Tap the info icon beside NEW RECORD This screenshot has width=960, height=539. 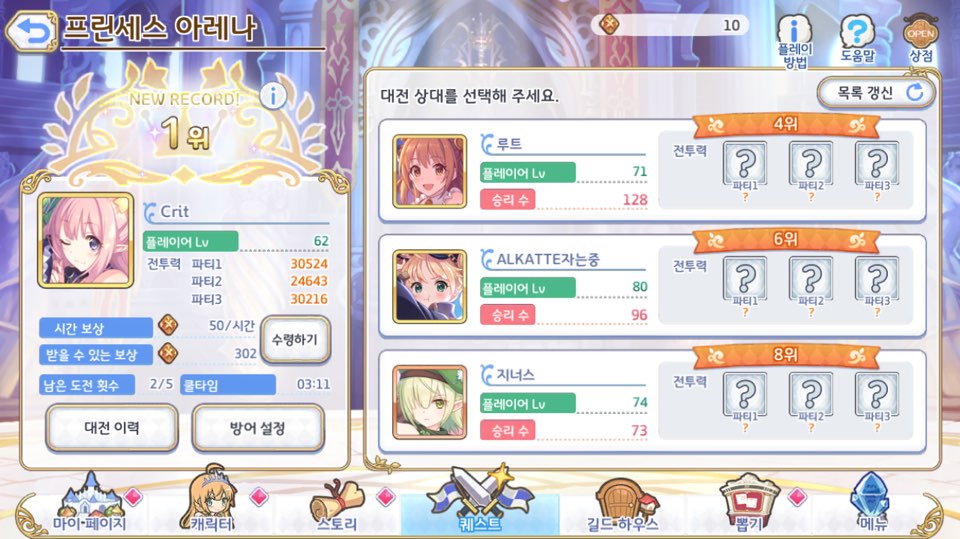click(x=273, y=96)
